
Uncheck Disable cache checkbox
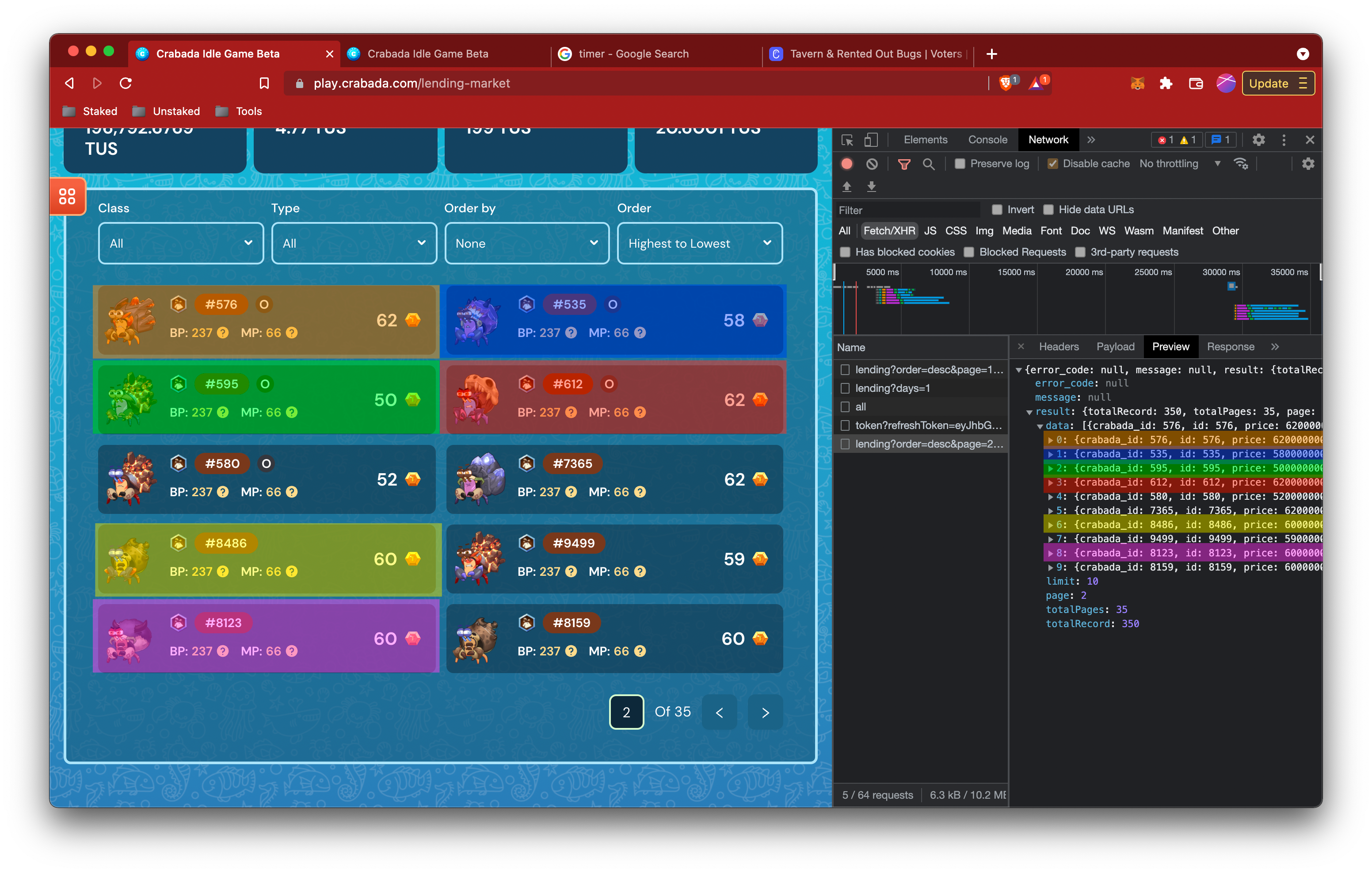[1052, 164]
